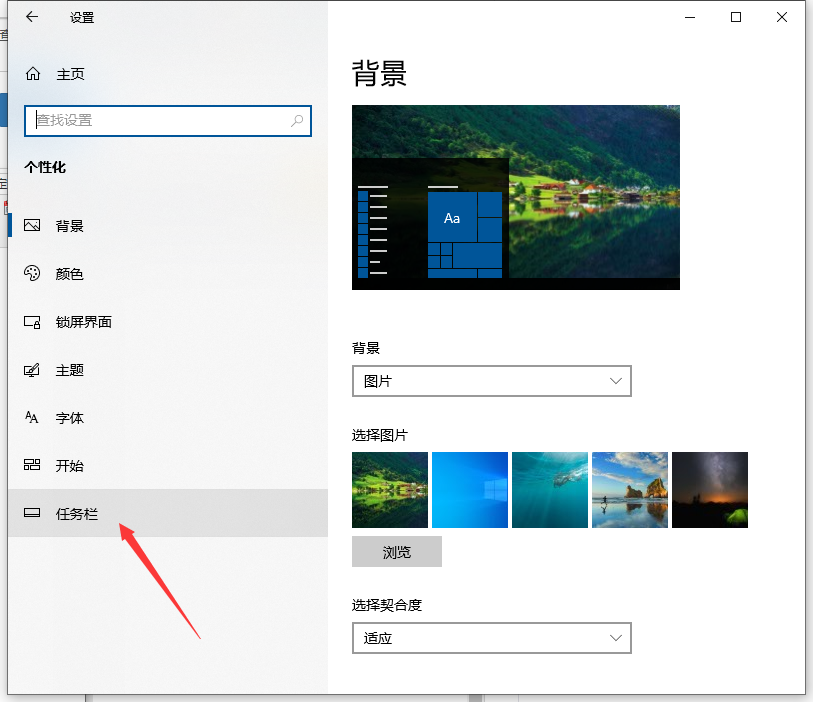
Task: Click the large desktop preview image
Action: pyautogui.click(x=515, y=196)
